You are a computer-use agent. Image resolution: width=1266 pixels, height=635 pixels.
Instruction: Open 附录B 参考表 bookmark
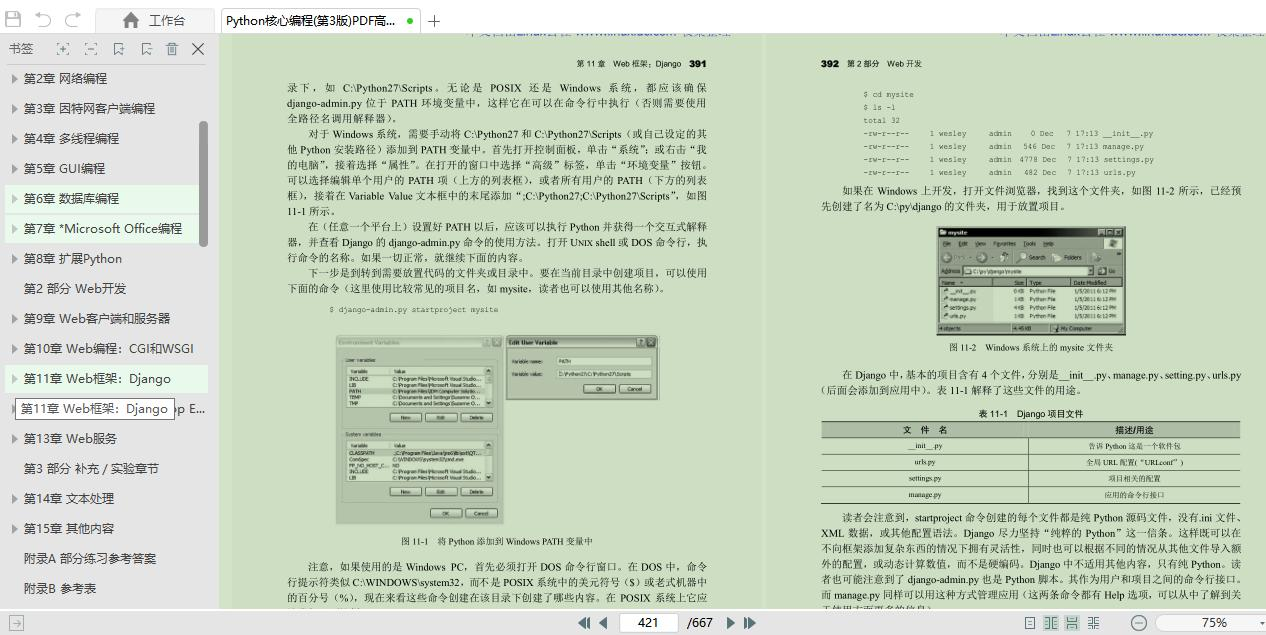pyautogui.click(x=60, y=588)
